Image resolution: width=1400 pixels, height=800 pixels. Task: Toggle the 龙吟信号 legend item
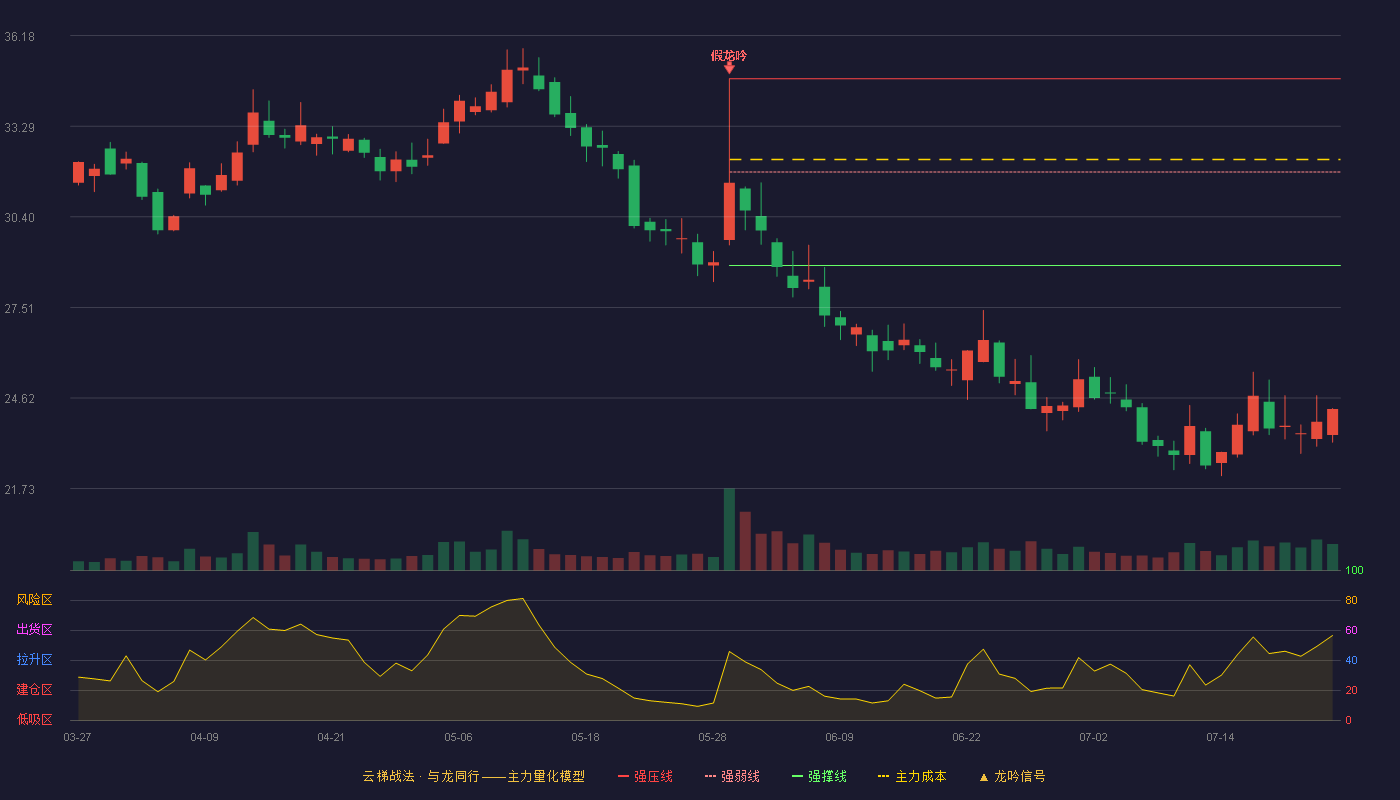[1011, 776]
